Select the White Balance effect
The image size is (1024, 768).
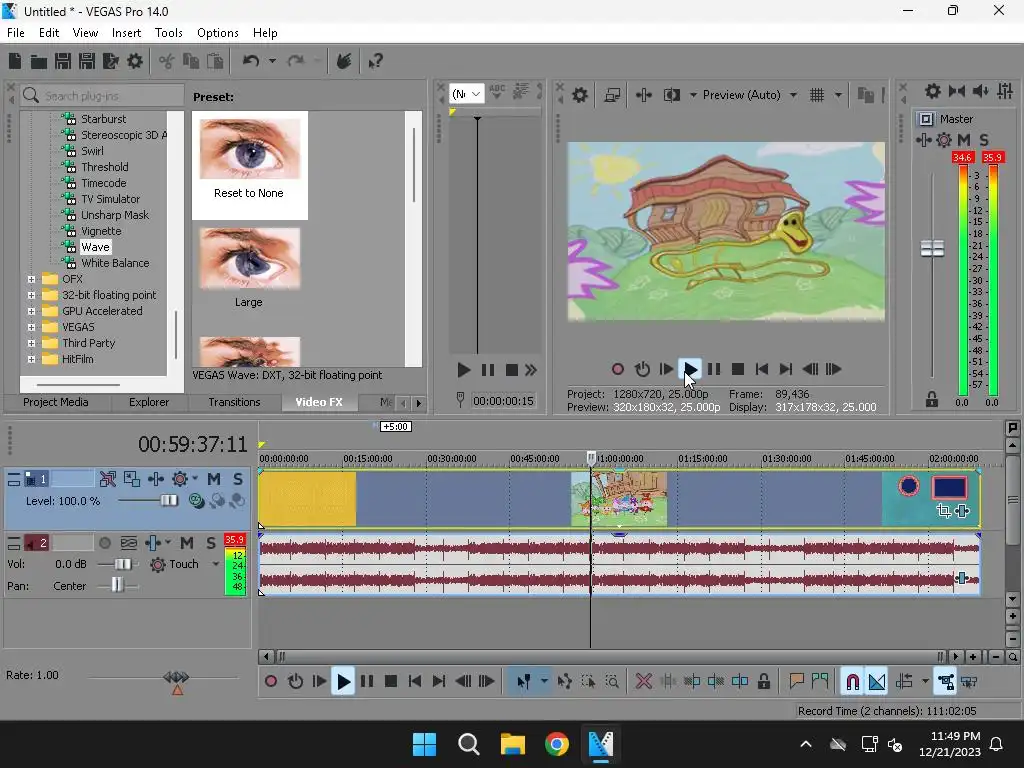(115, 263)
